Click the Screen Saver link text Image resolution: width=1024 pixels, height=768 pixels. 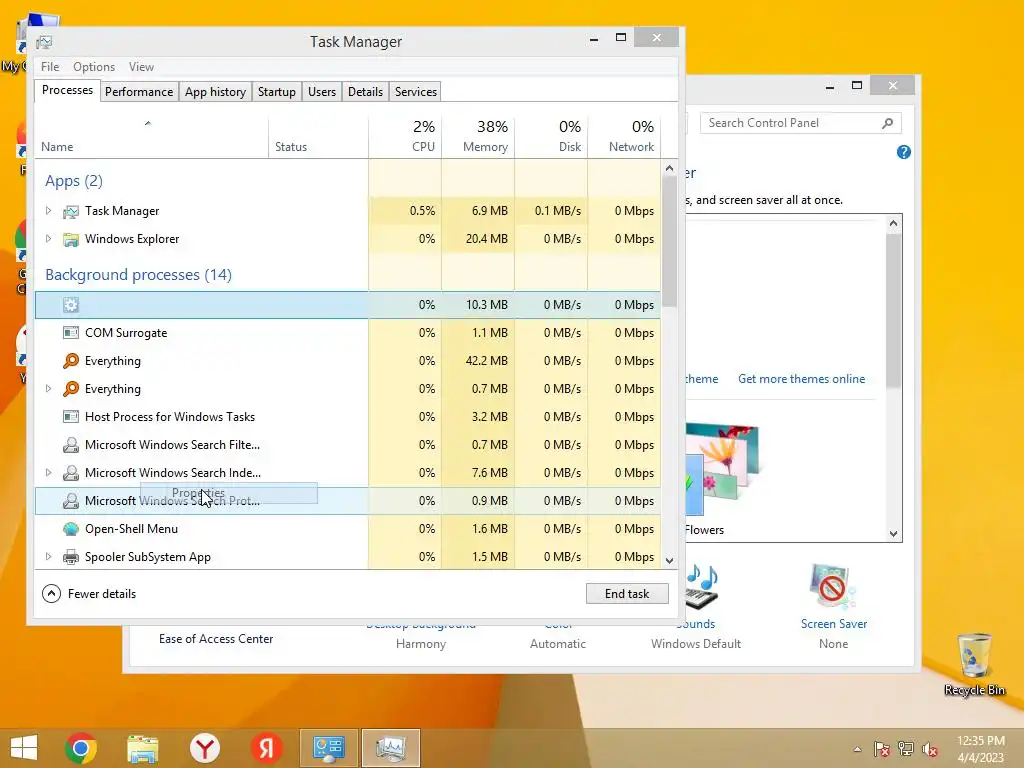coord(834,624)
